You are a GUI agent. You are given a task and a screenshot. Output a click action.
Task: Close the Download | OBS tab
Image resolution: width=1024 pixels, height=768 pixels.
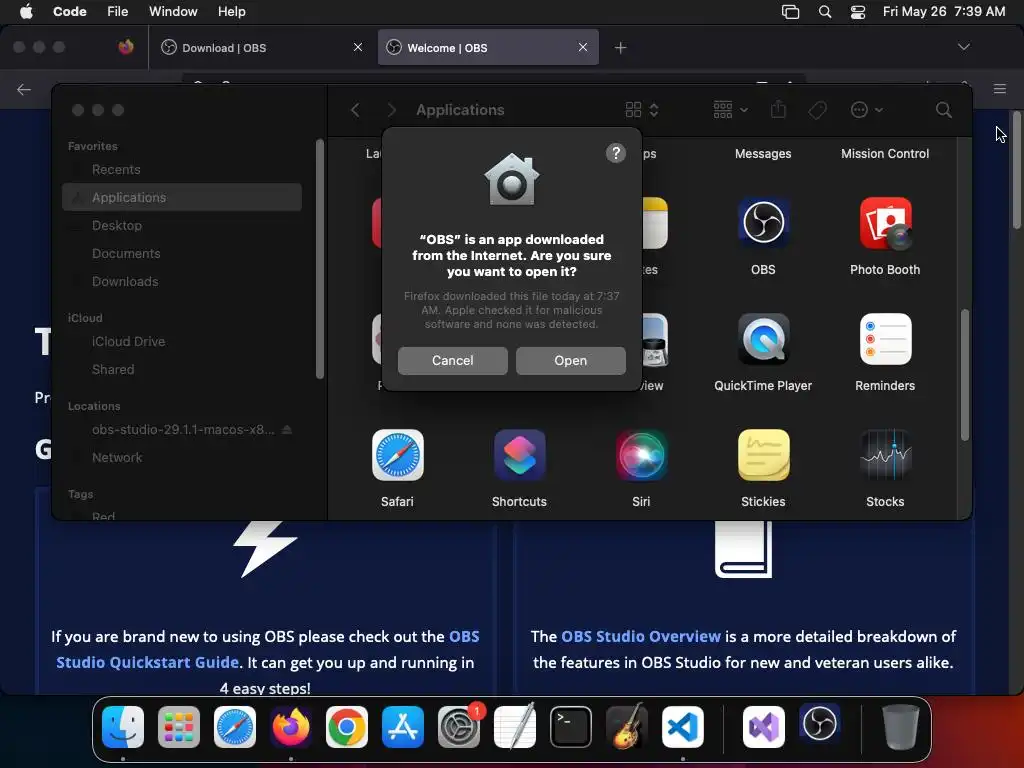coord(358,47)
